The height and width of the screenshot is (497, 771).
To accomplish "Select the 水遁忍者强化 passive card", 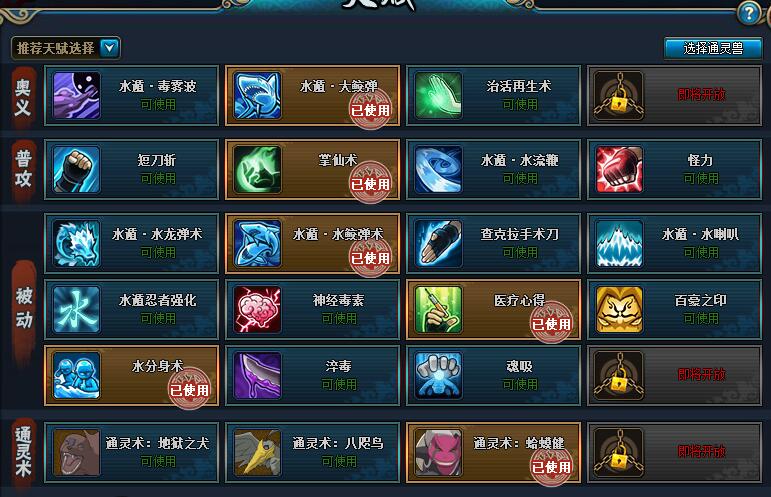I will click(131, 310).
